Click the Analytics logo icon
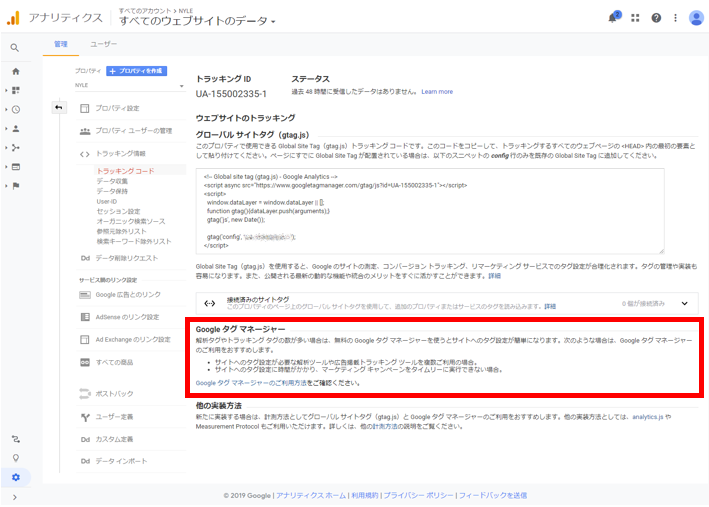Screen dimensions: 709x507 pyautogui.click(x=13, y=18)
